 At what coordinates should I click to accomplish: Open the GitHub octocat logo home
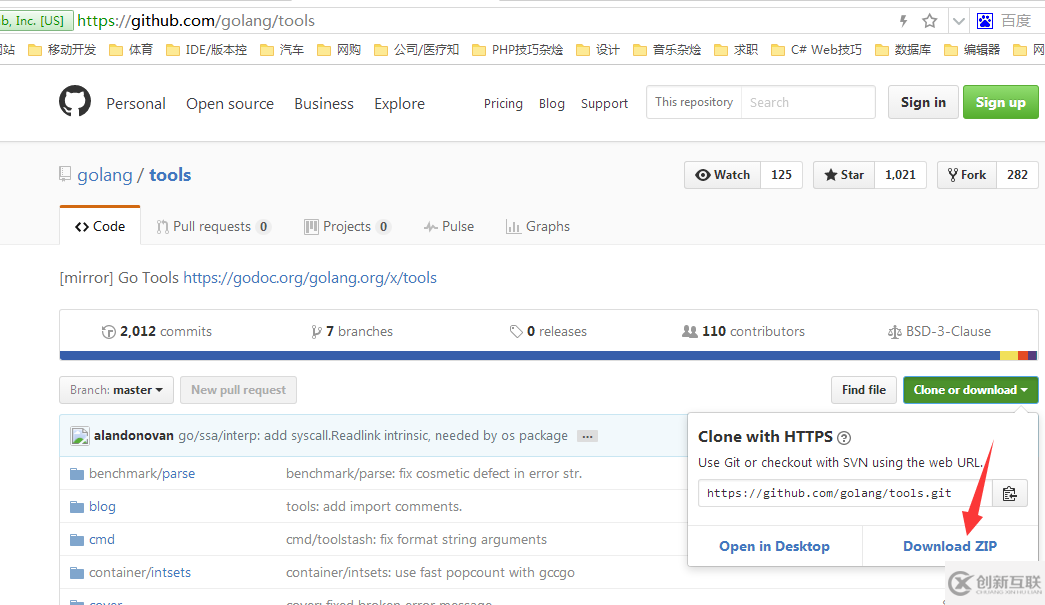(x=75, y=101)
